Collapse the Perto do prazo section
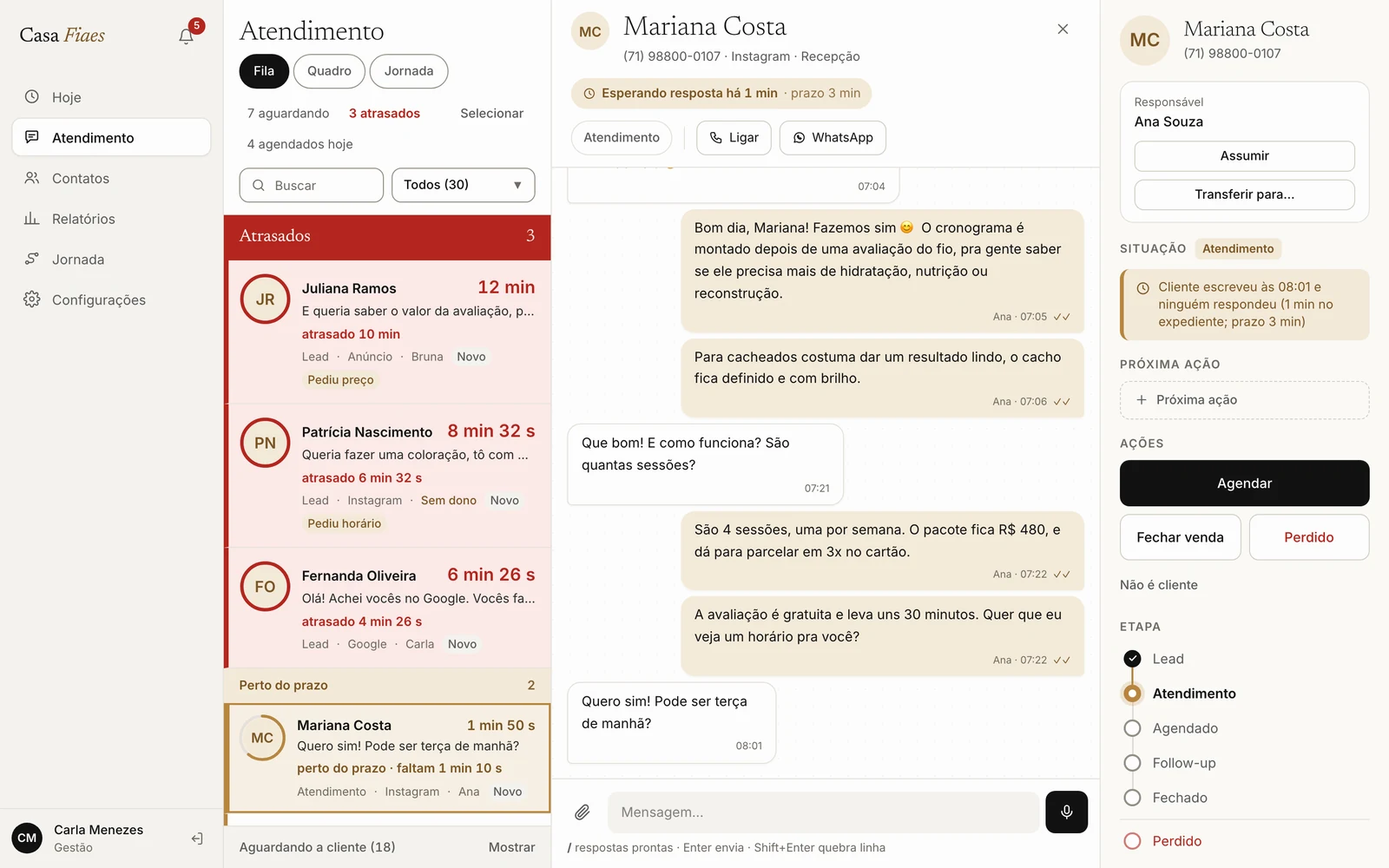Image resolution: width=1389 pixels, height=868 pixels. (x=387, y=685)
